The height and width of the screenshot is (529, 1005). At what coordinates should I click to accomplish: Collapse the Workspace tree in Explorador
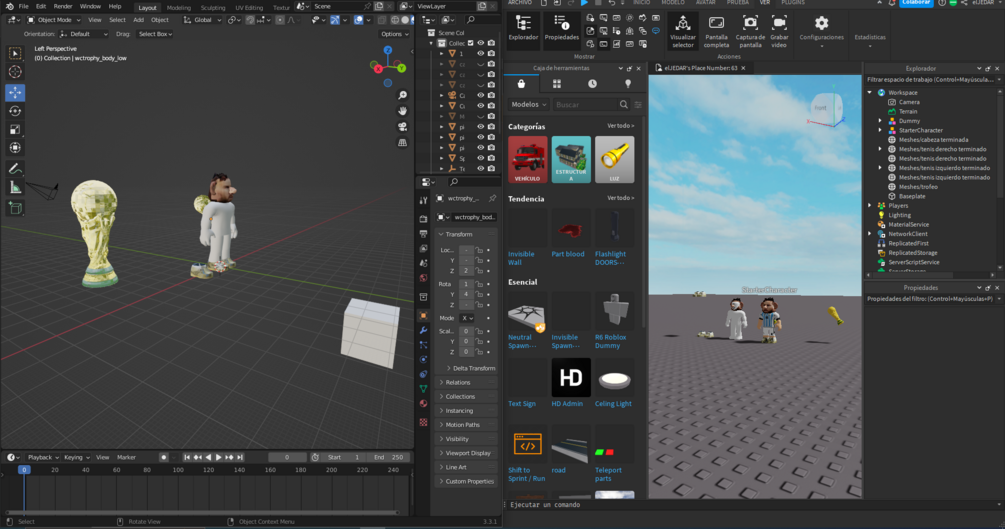point(870,92)
